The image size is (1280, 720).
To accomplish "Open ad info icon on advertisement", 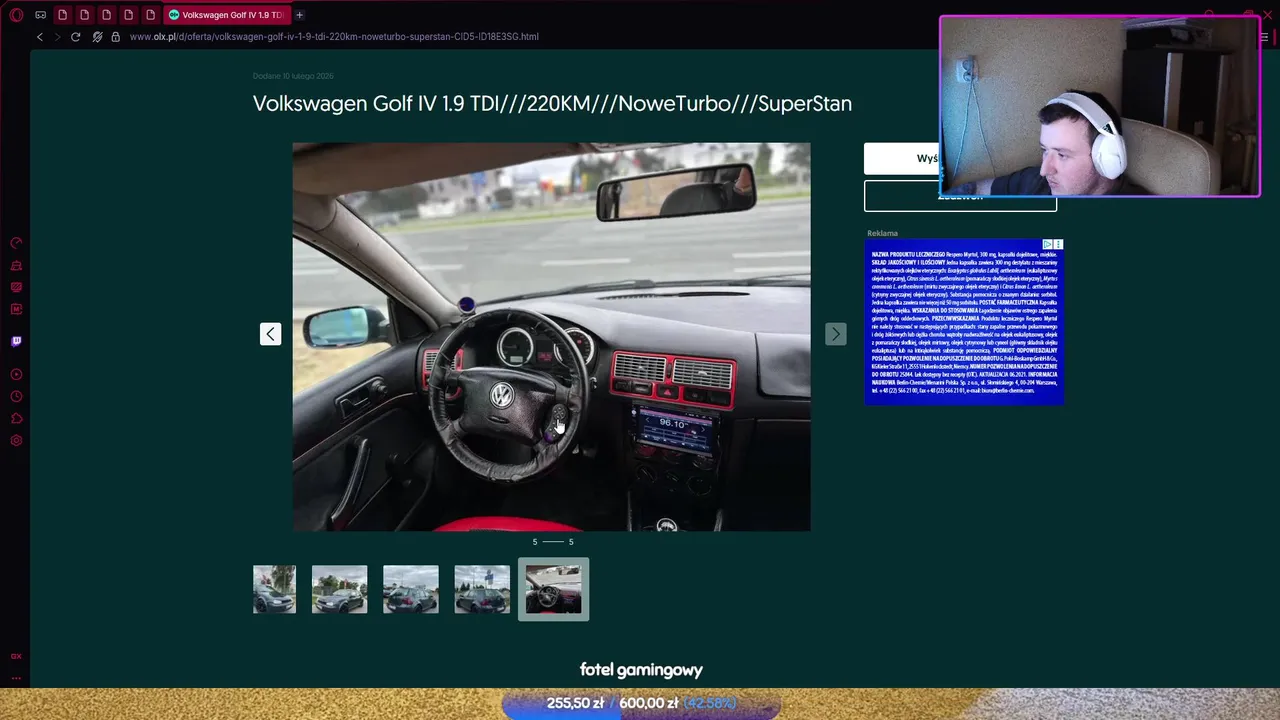I will (1048, 244).
